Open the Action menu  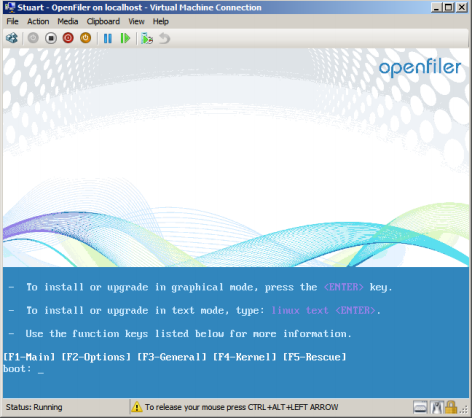38,22
